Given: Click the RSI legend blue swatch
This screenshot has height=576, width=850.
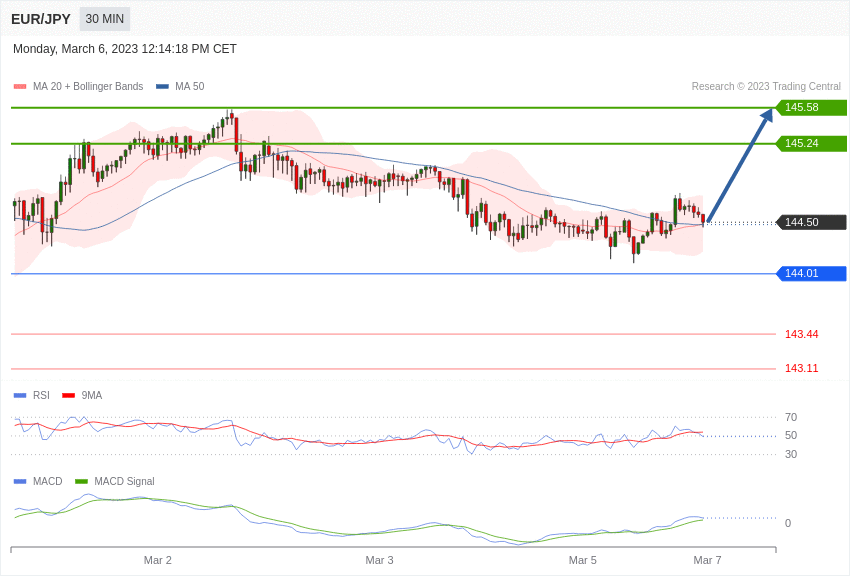Looking at the screenshot, I should (20, 396).
